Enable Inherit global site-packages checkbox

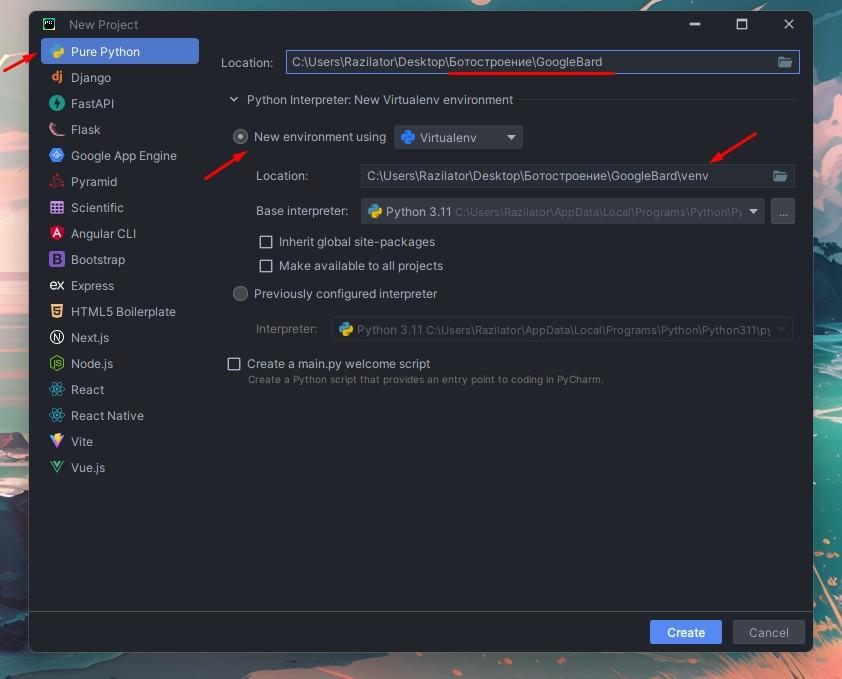[266, 242]
